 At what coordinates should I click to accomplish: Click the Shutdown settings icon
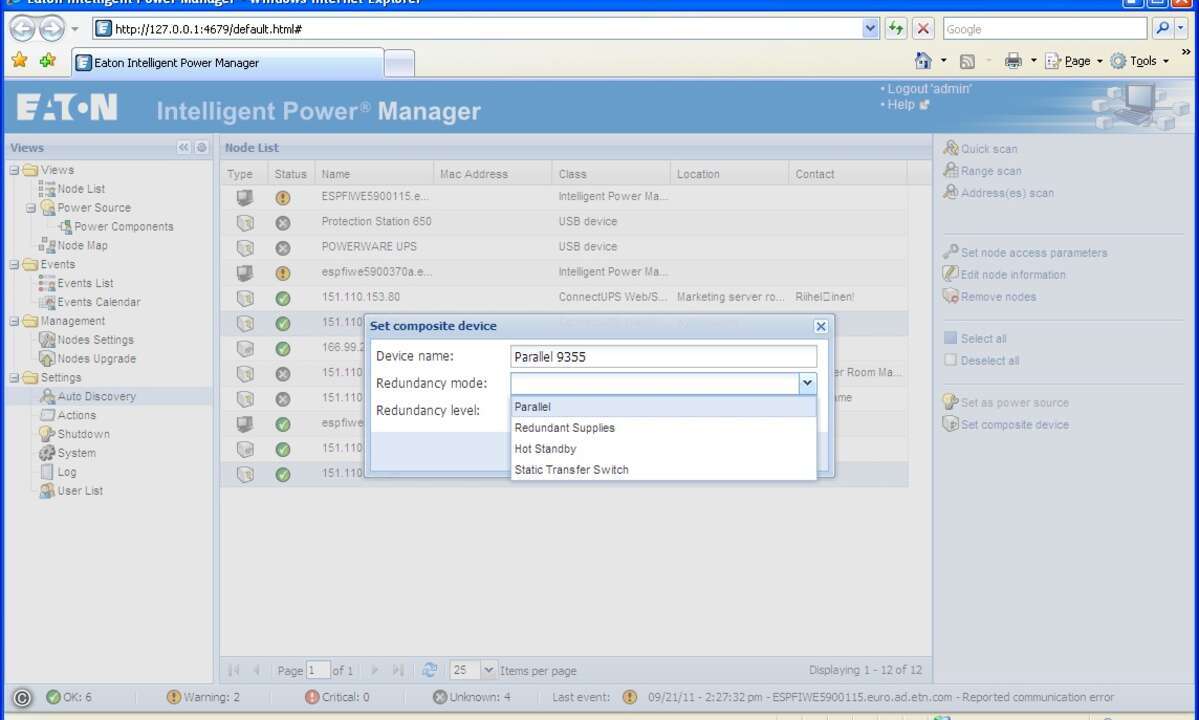pyautogui.click(x=47, y=433)
